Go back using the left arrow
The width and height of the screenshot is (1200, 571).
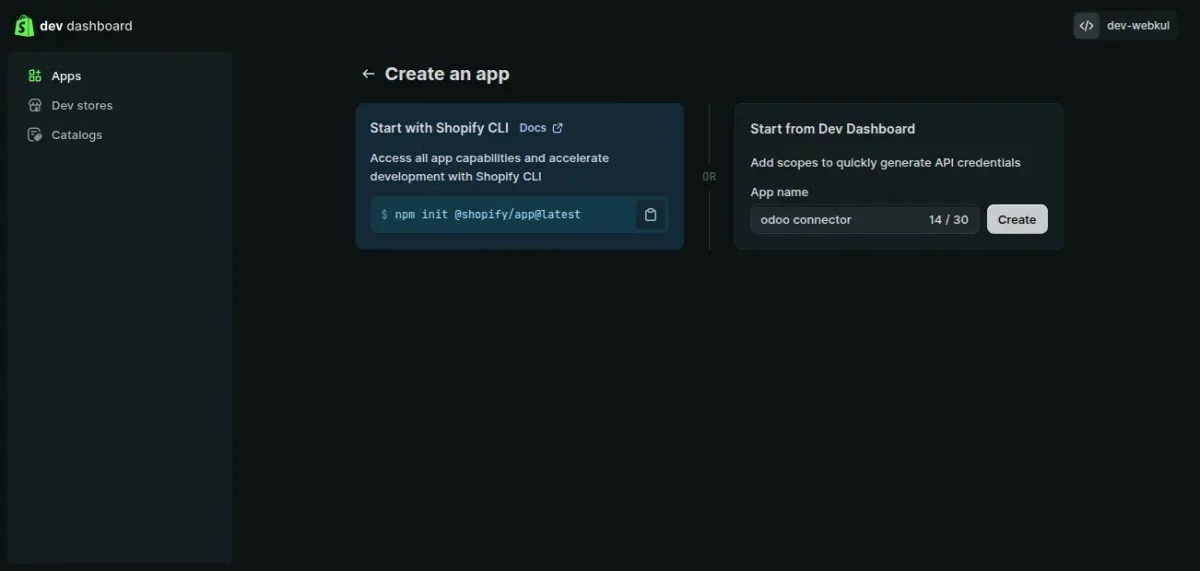(368, 74)
